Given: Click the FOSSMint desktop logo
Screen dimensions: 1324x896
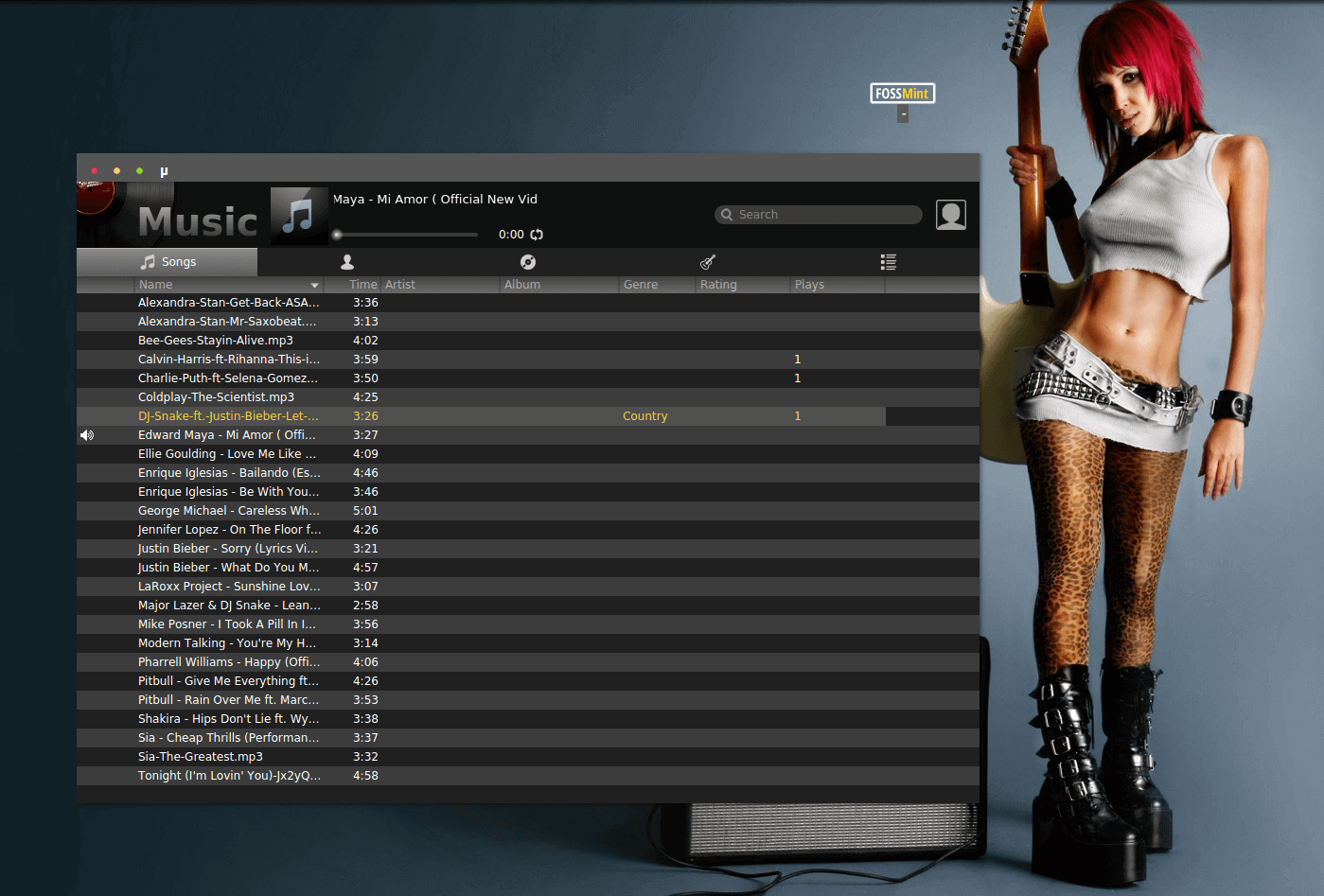Looking at the screenshot, I should pos(903,94).
